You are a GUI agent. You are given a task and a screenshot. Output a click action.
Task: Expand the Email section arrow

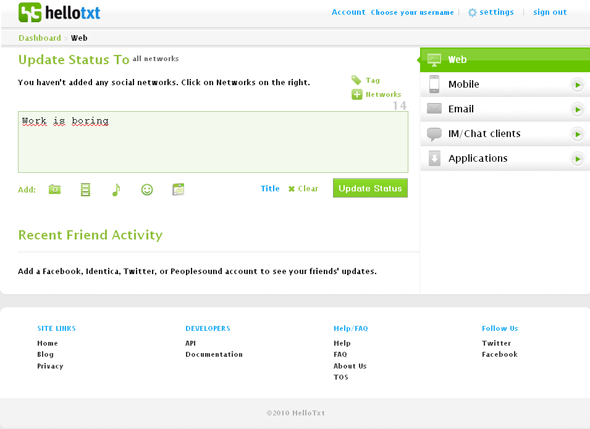click(577, 110)
